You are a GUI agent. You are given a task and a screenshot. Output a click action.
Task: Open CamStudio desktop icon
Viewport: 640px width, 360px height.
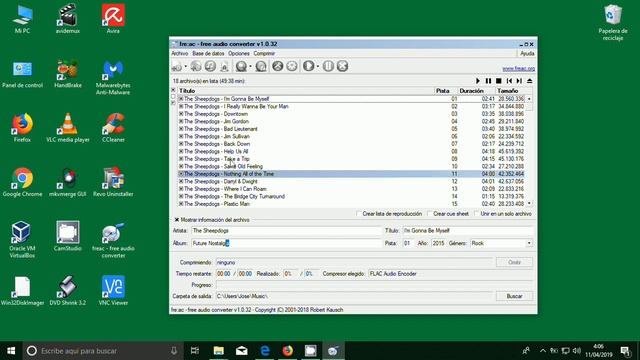68,236
